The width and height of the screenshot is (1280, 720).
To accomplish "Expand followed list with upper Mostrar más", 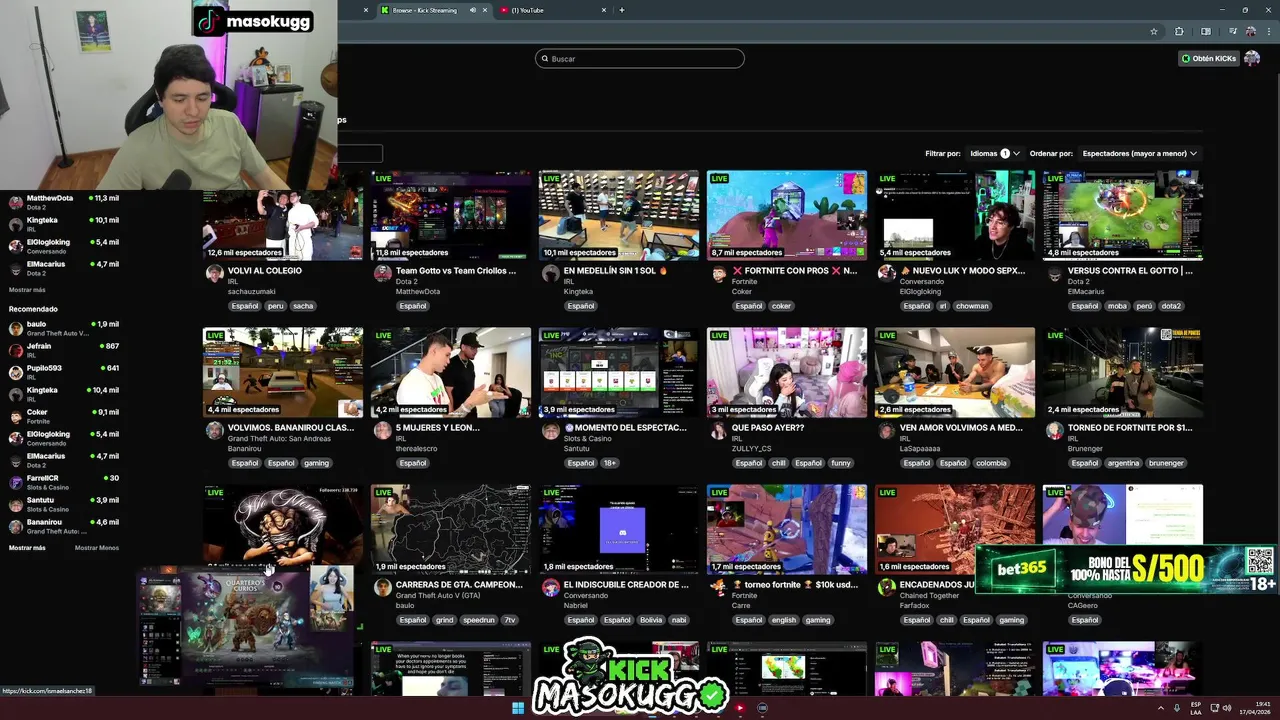I will (x=27, y=290).
